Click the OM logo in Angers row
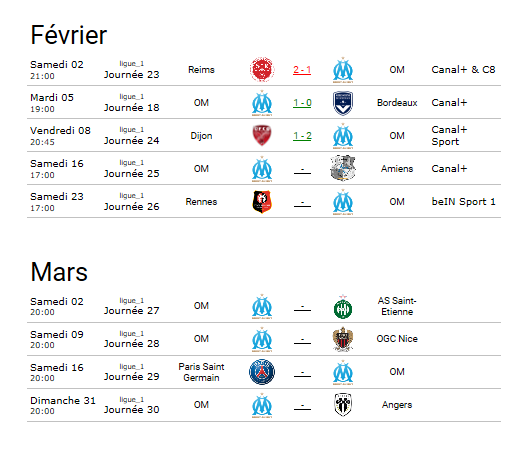Image resolution: width=513 pixels, height=457 pixels. (x=262, y=405)
